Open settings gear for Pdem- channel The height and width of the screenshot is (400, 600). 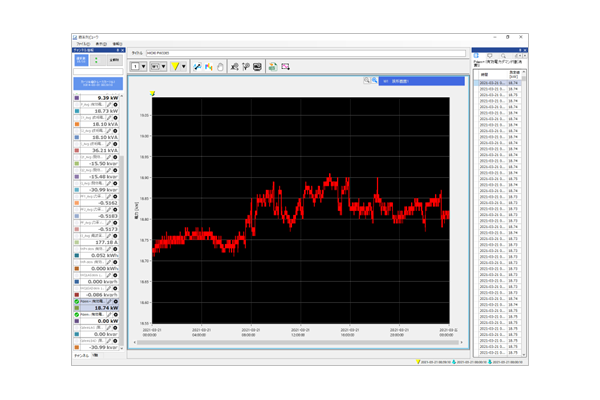[x=115, y=315]
